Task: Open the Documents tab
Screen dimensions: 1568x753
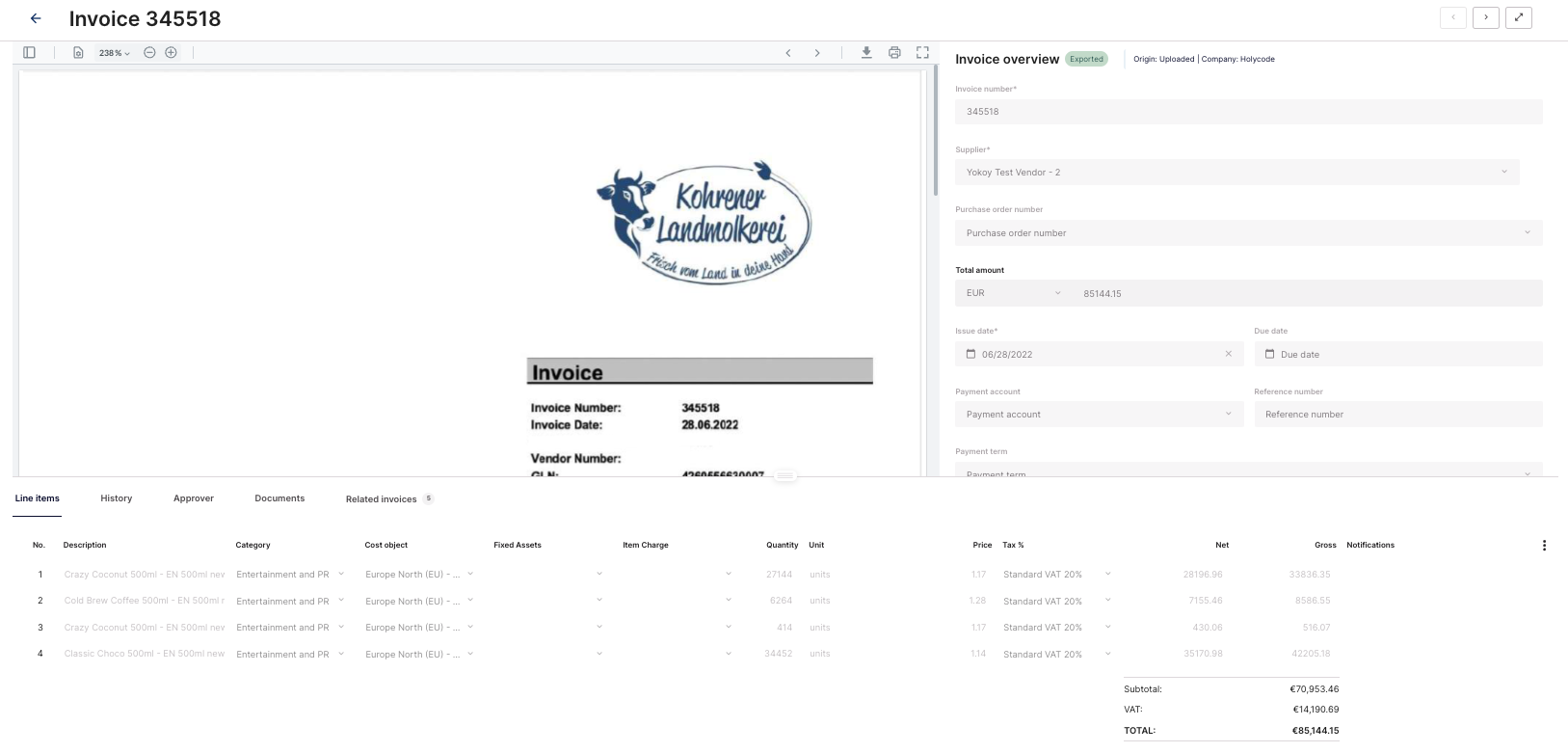Action: (279, 498)
